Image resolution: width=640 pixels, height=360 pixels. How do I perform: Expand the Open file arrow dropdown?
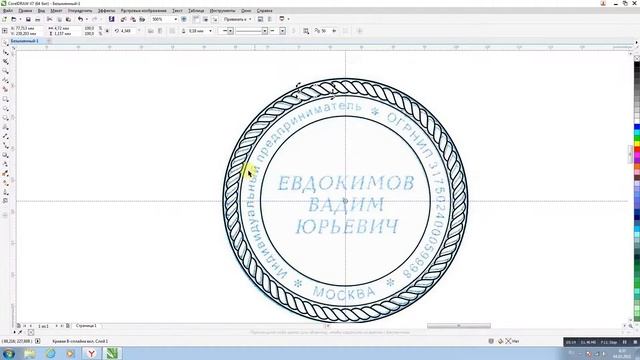20,19
